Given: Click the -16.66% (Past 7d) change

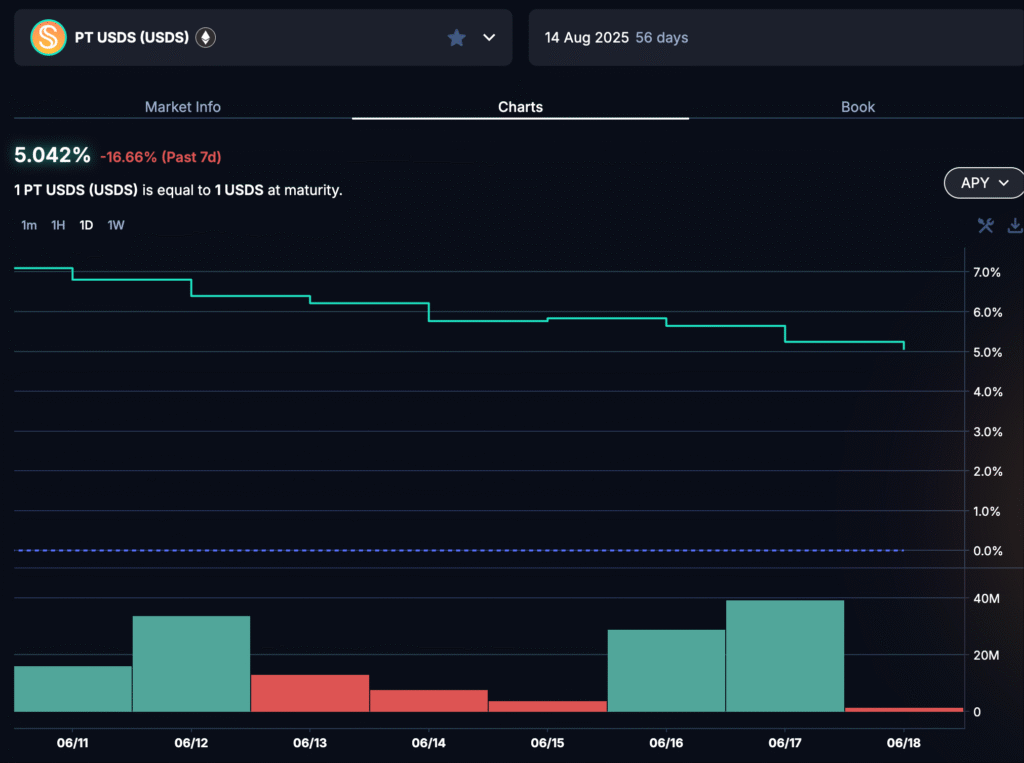Looking at the screenshot, I should pos(161,157).
